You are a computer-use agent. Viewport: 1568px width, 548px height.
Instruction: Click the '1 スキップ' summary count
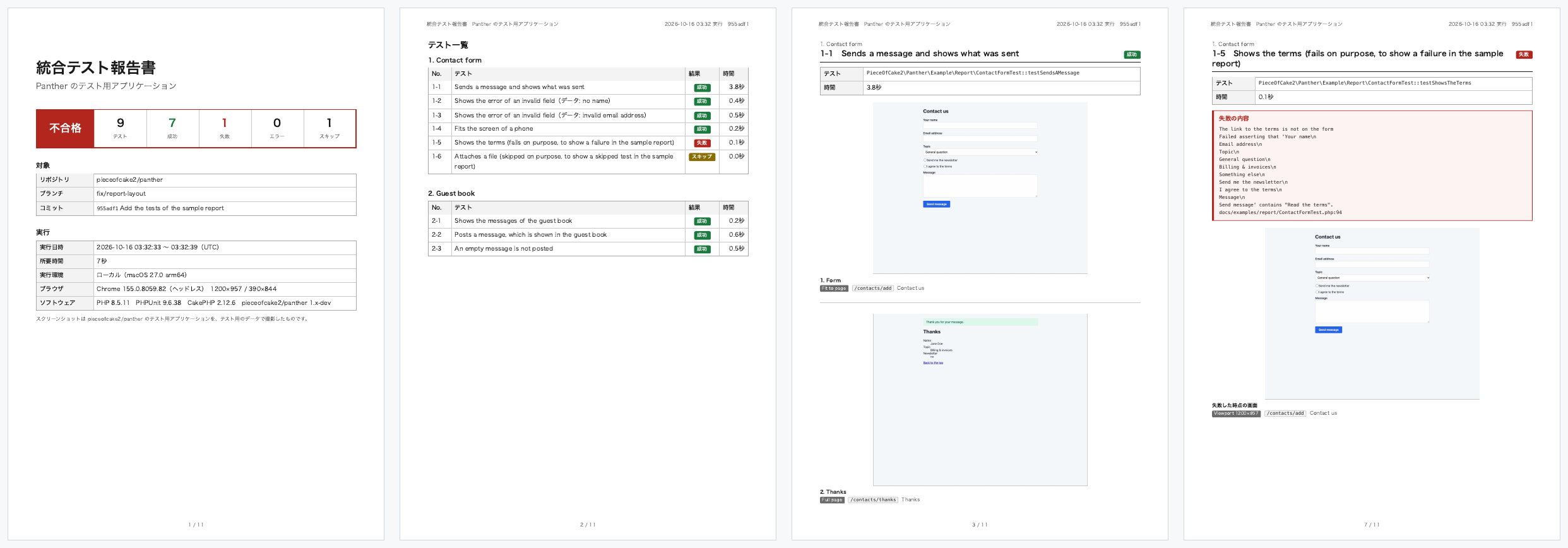pos(330,129)
